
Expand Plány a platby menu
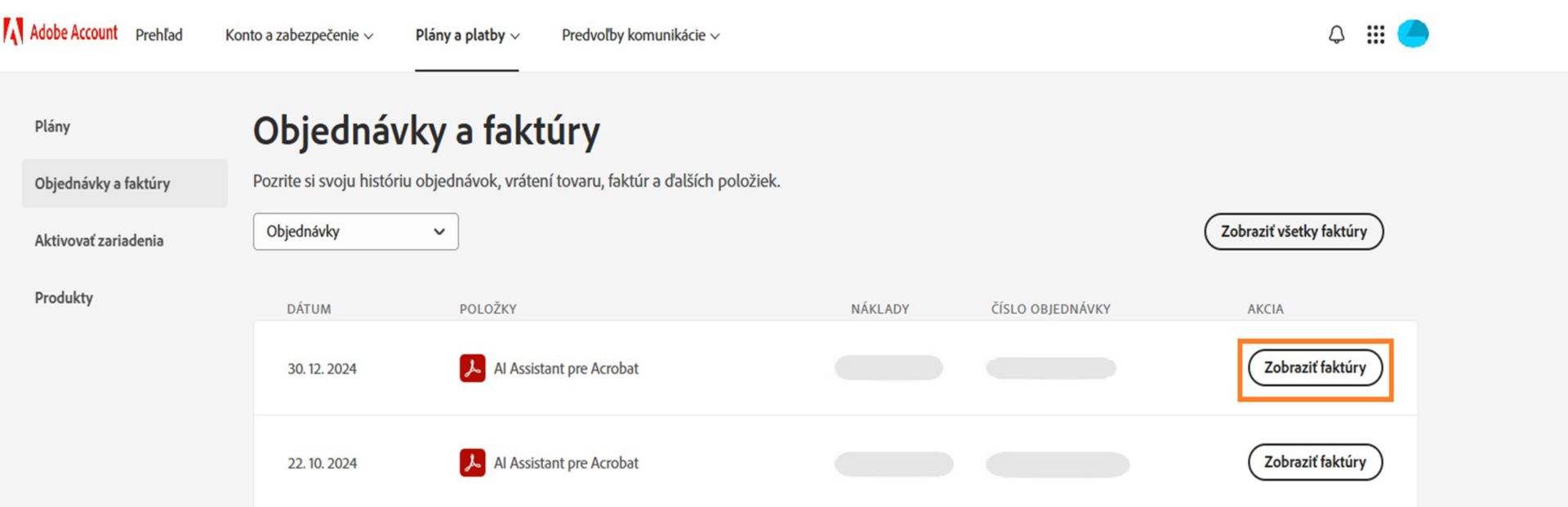(467, 35)
